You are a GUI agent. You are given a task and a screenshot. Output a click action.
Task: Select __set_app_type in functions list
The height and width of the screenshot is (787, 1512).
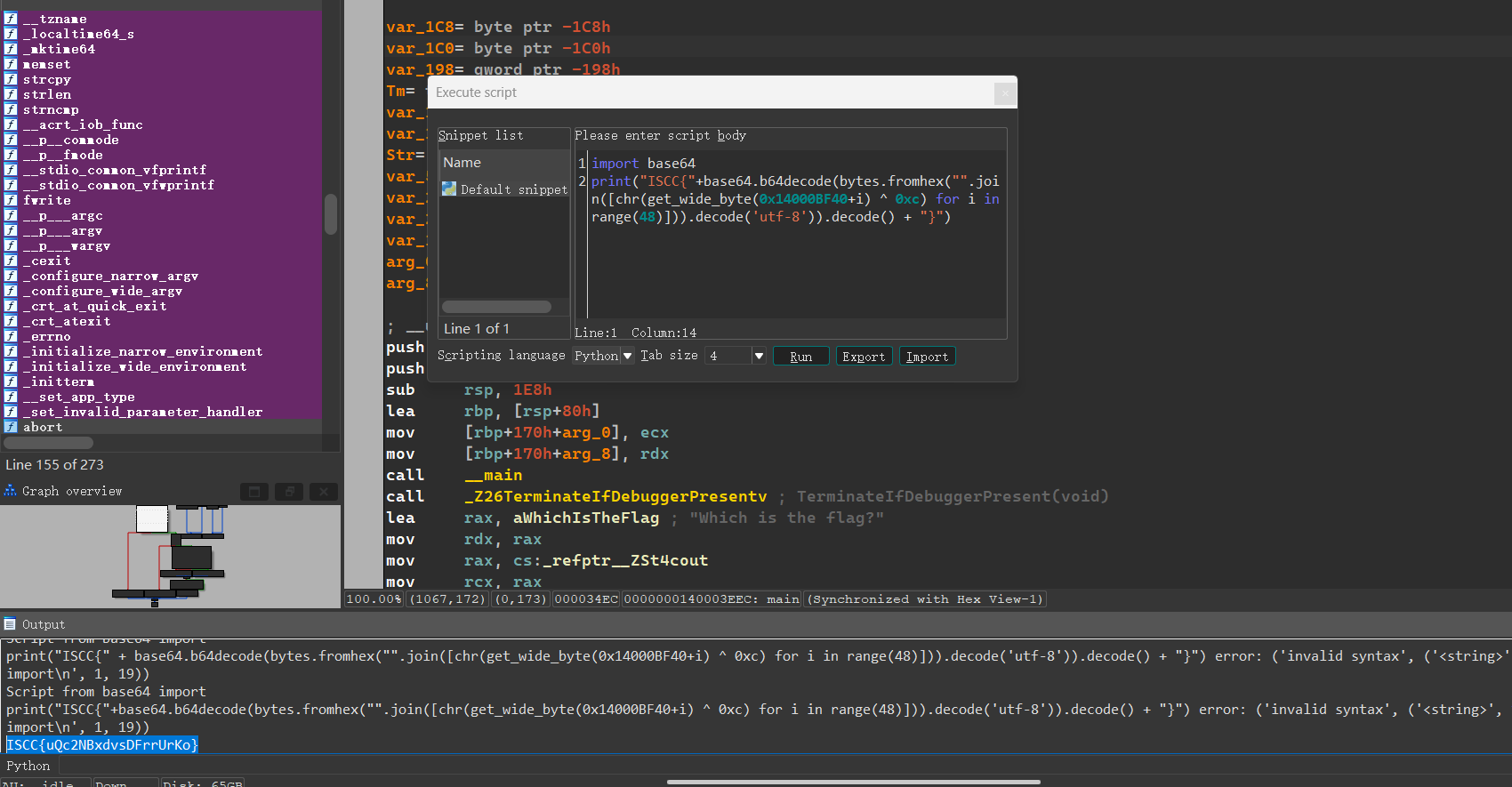point(78,397)
